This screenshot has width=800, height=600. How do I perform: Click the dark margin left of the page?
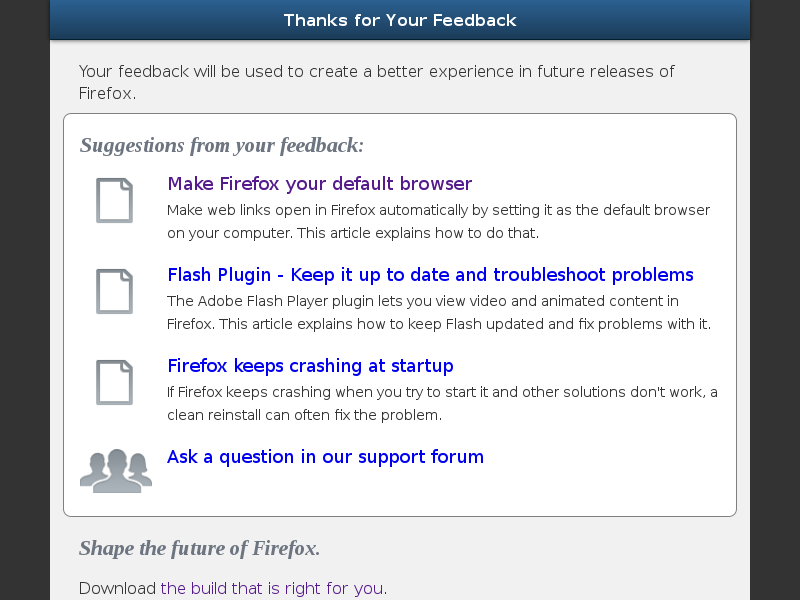(x=24, y=300)
